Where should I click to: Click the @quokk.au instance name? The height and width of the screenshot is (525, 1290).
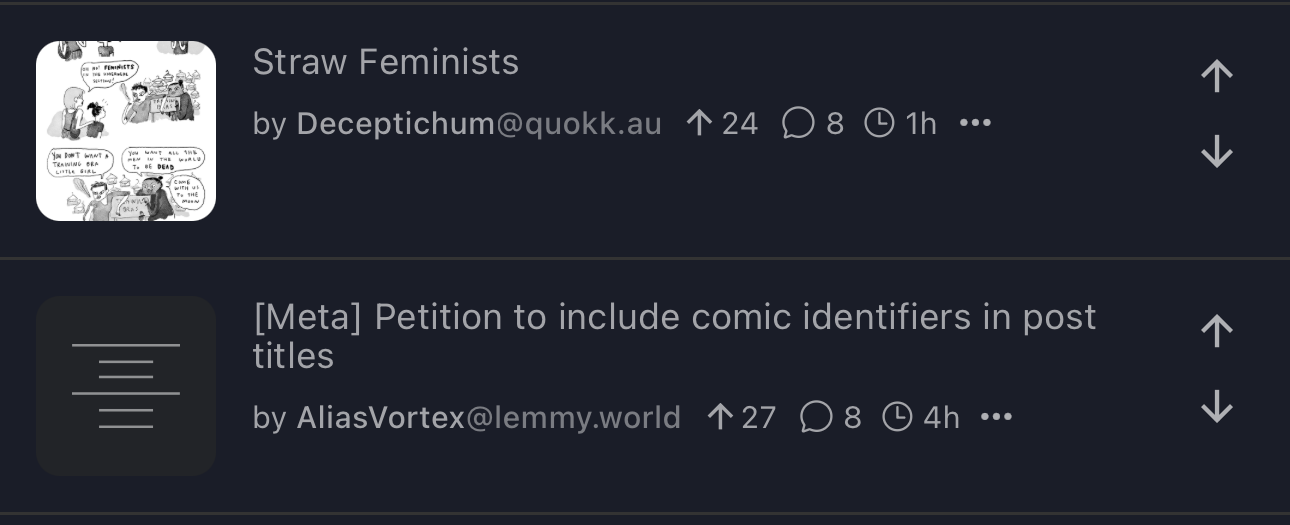579,124
